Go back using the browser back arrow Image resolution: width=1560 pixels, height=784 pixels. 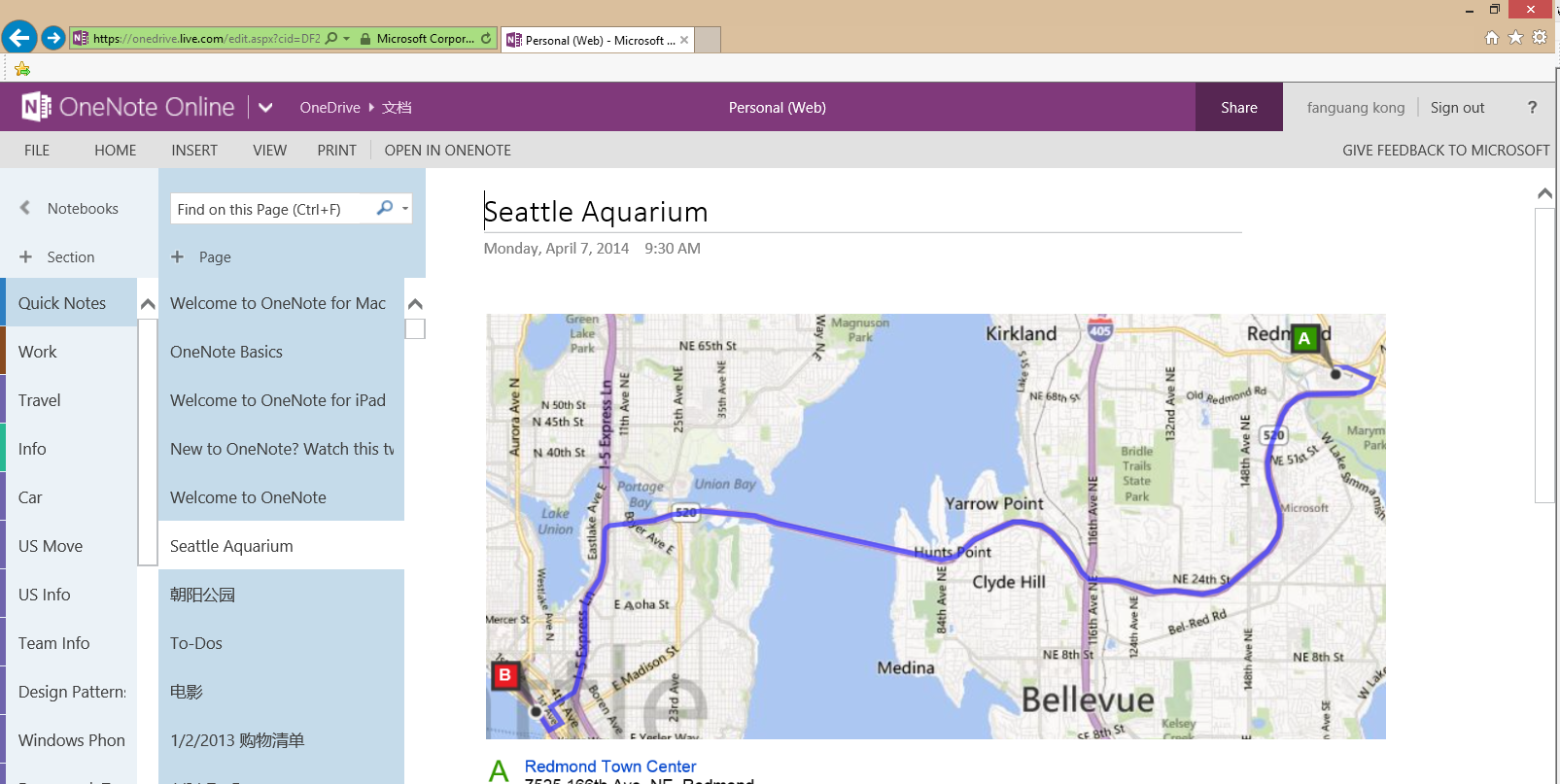pyautogui.click(x=19, y=38)
